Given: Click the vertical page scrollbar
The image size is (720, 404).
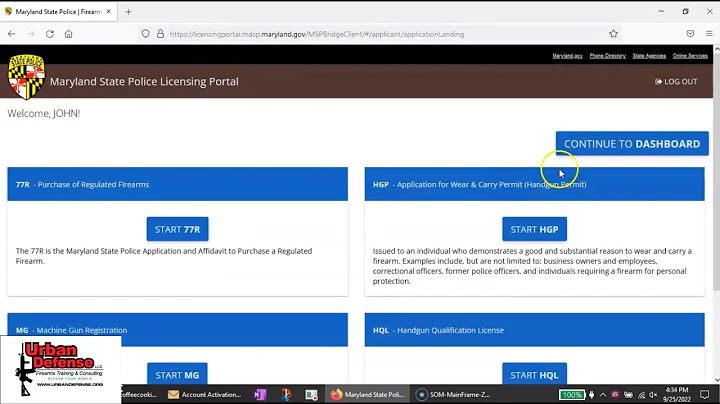Looking at the screenshot, I should [716, 171].
